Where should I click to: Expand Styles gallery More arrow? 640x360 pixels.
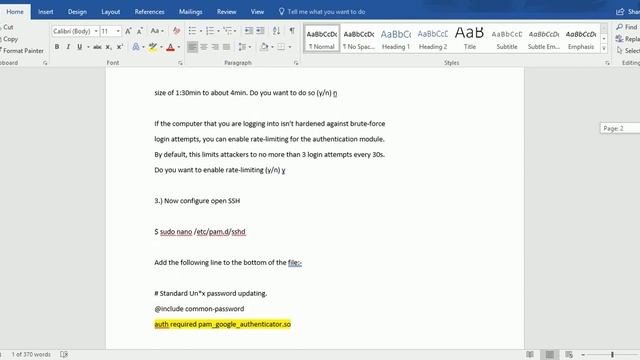point(604,48)
